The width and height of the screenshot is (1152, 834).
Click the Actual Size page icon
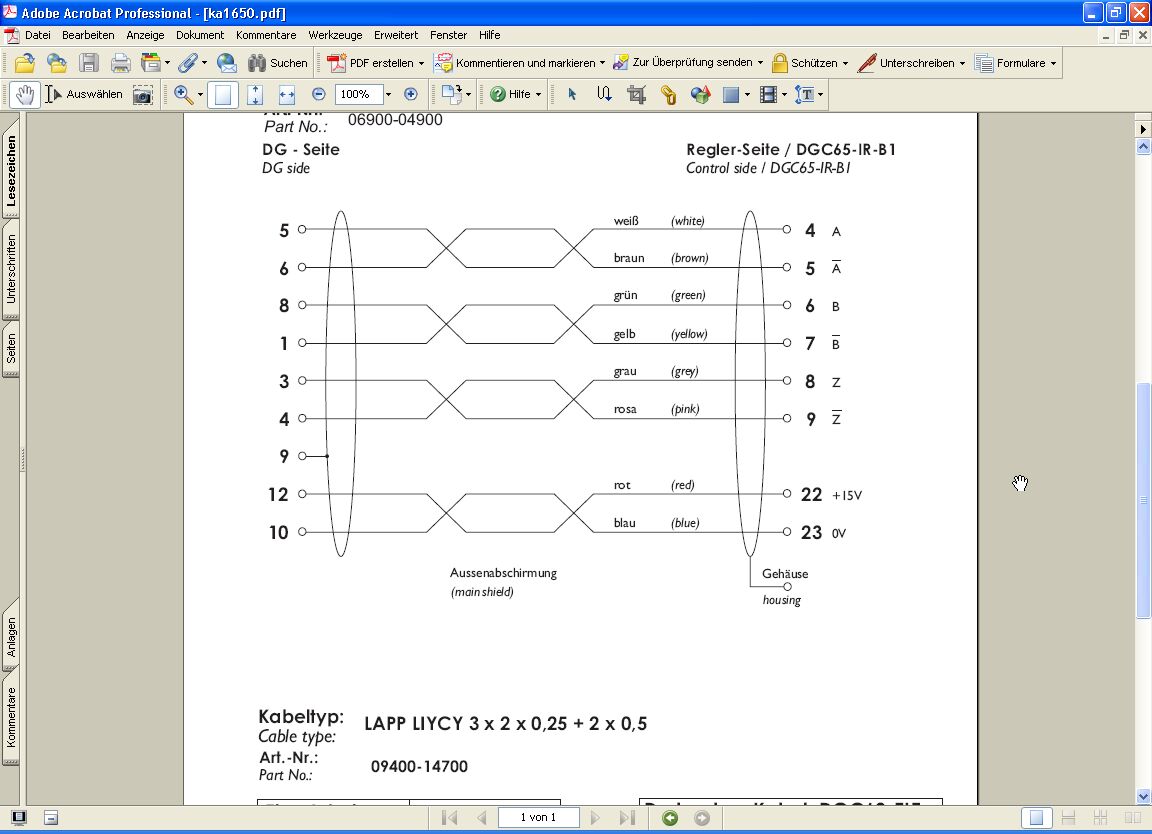223,95
